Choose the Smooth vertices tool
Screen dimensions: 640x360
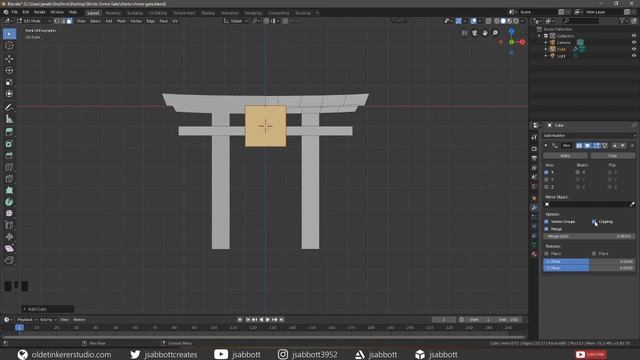pyautogui.click(x=9, y=213)
